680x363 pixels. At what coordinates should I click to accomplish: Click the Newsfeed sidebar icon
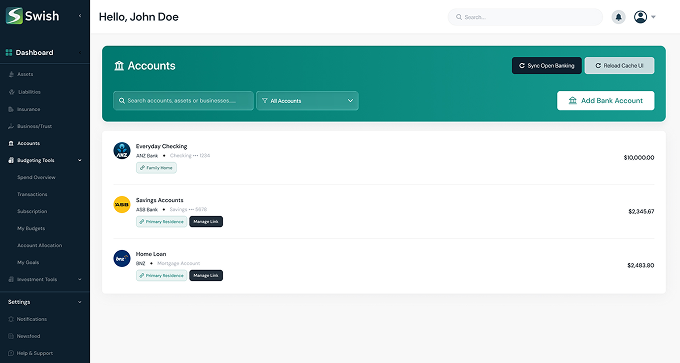click(x=11, y=336)
